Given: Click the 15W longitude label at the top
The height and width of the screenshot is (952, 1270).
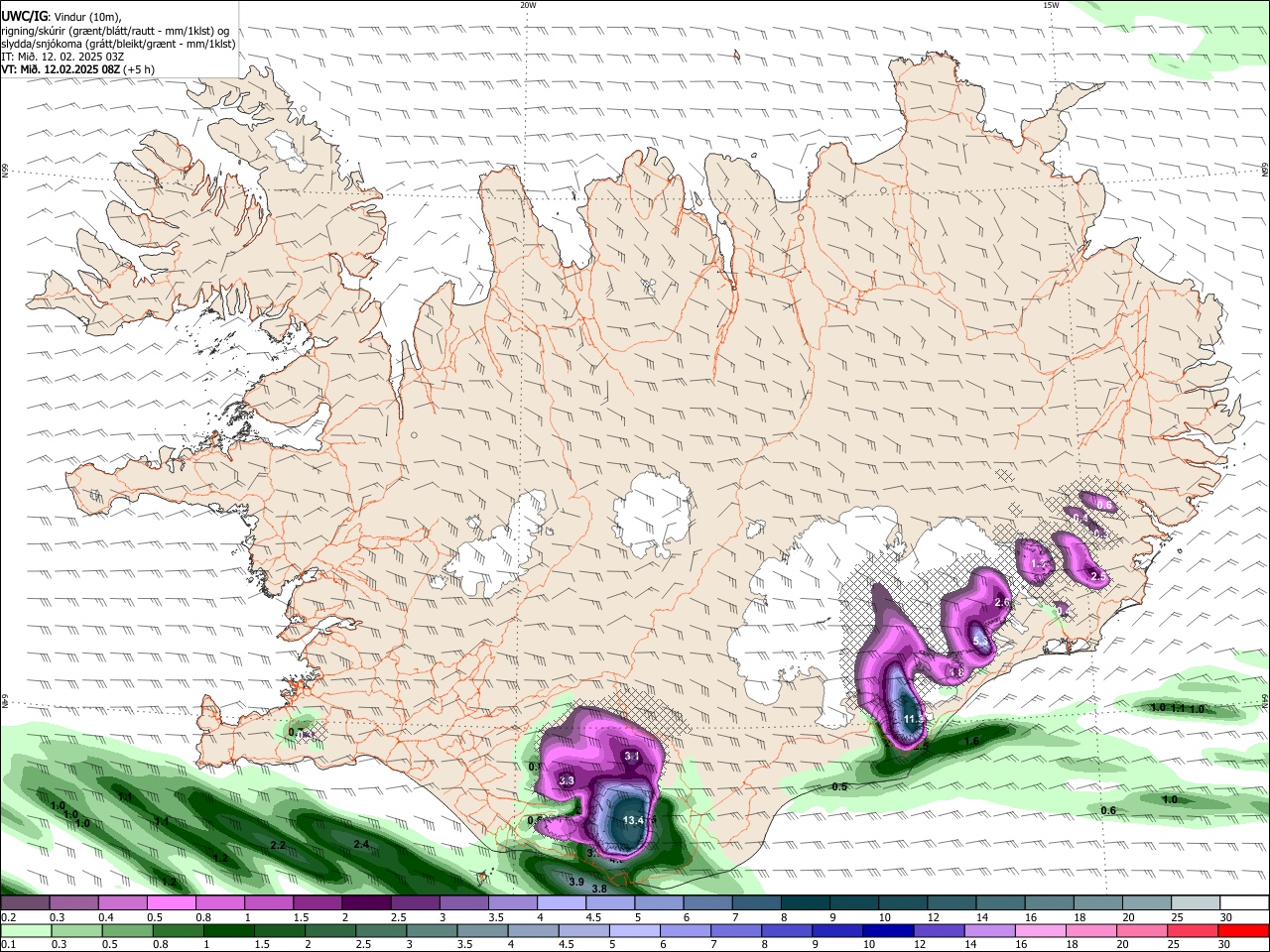Looking at the screenshot, I should [x=1051, y=5].
